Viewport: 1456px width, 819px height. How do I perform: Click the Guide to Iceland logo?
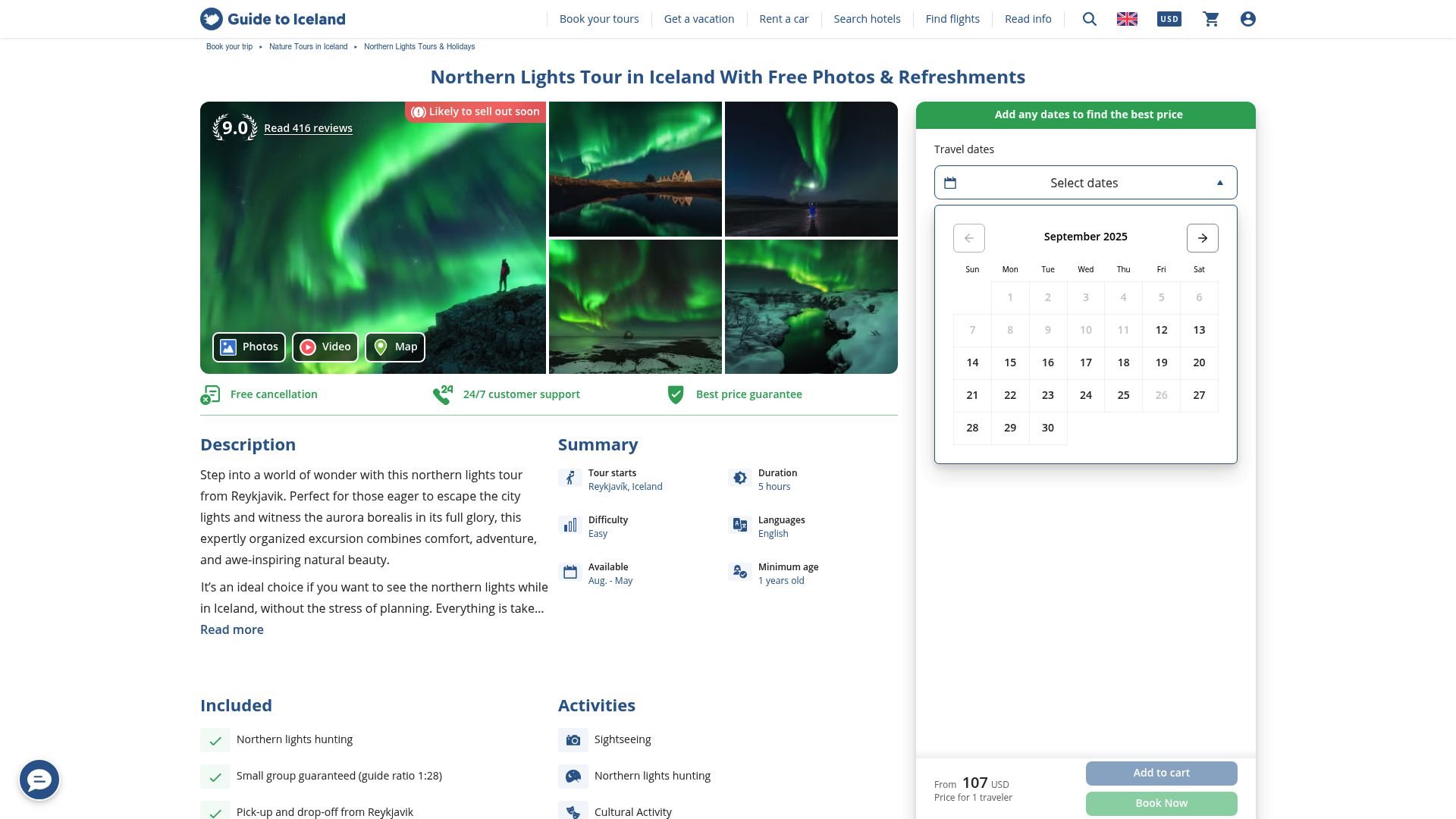click(x=272, y=19)
